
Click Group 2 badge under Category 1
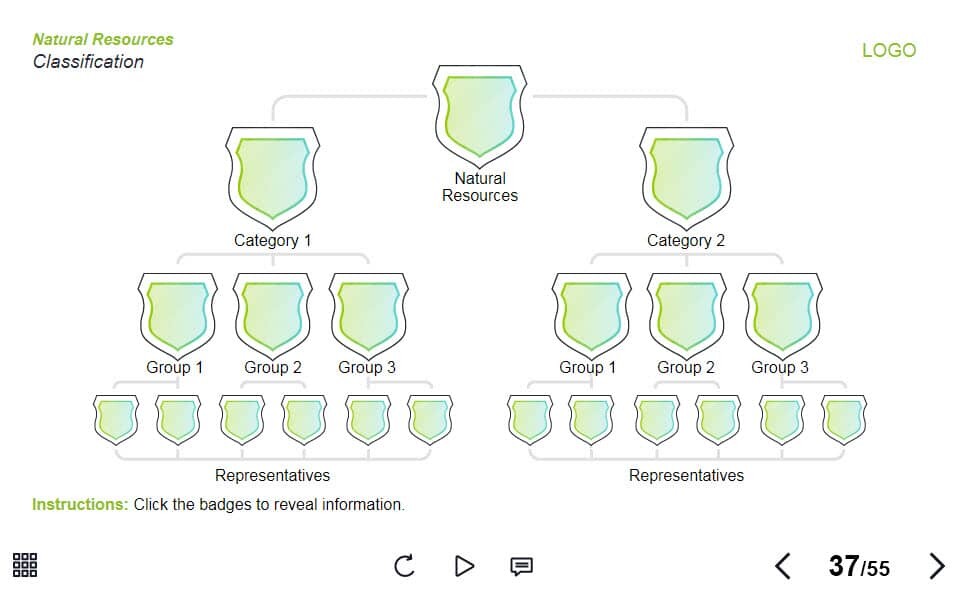pos(273,313)
